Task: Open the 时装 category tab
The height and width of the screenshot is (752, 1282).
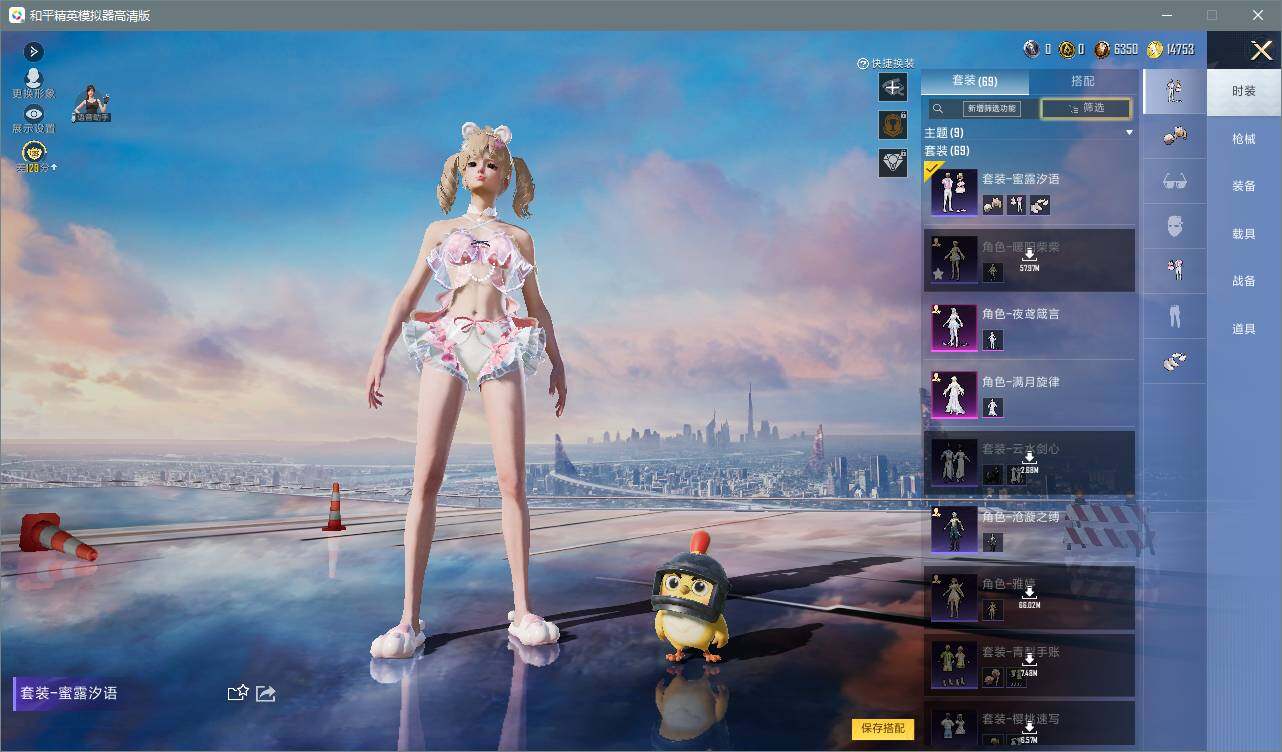Action: coord(1244,91)
